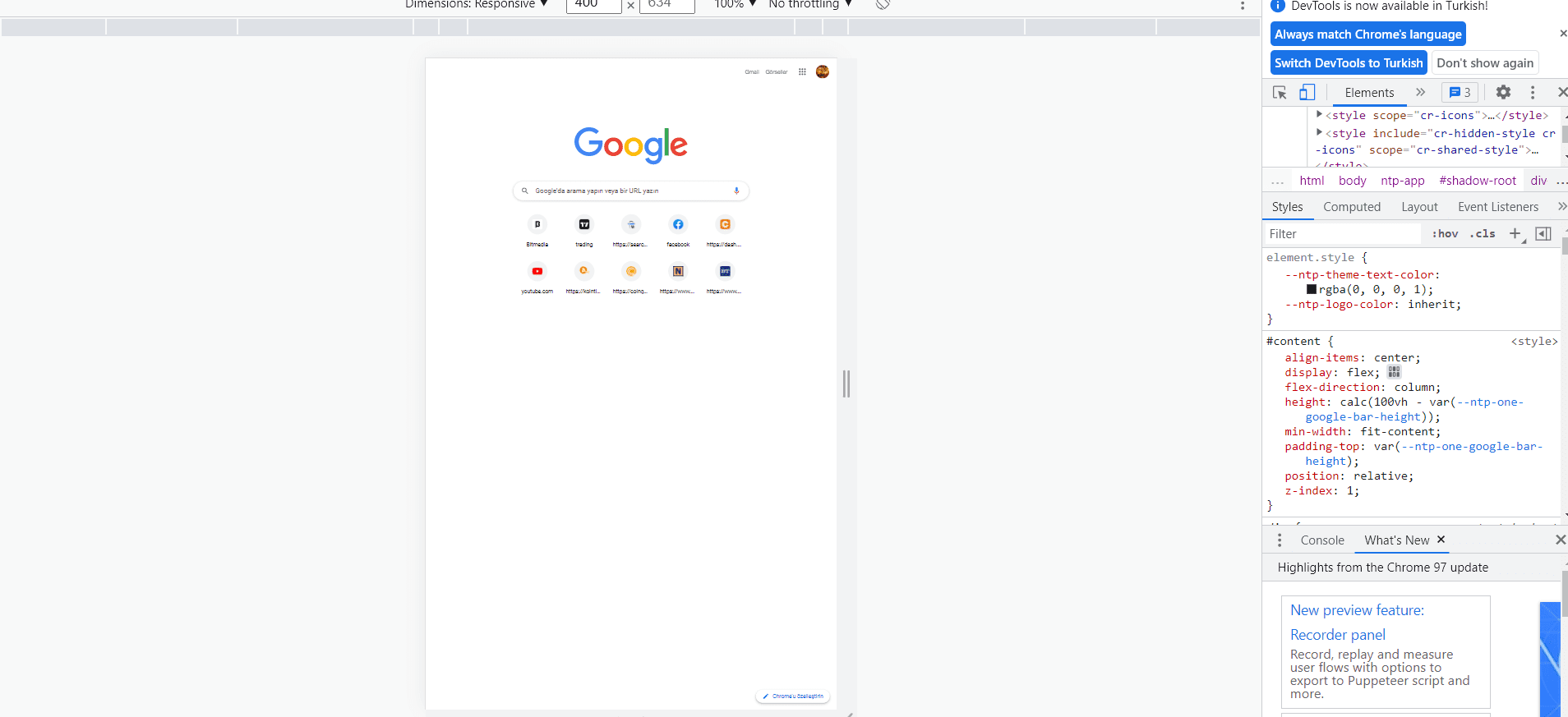
Task: Open the Google account avatar
Action: coord(823,71)
